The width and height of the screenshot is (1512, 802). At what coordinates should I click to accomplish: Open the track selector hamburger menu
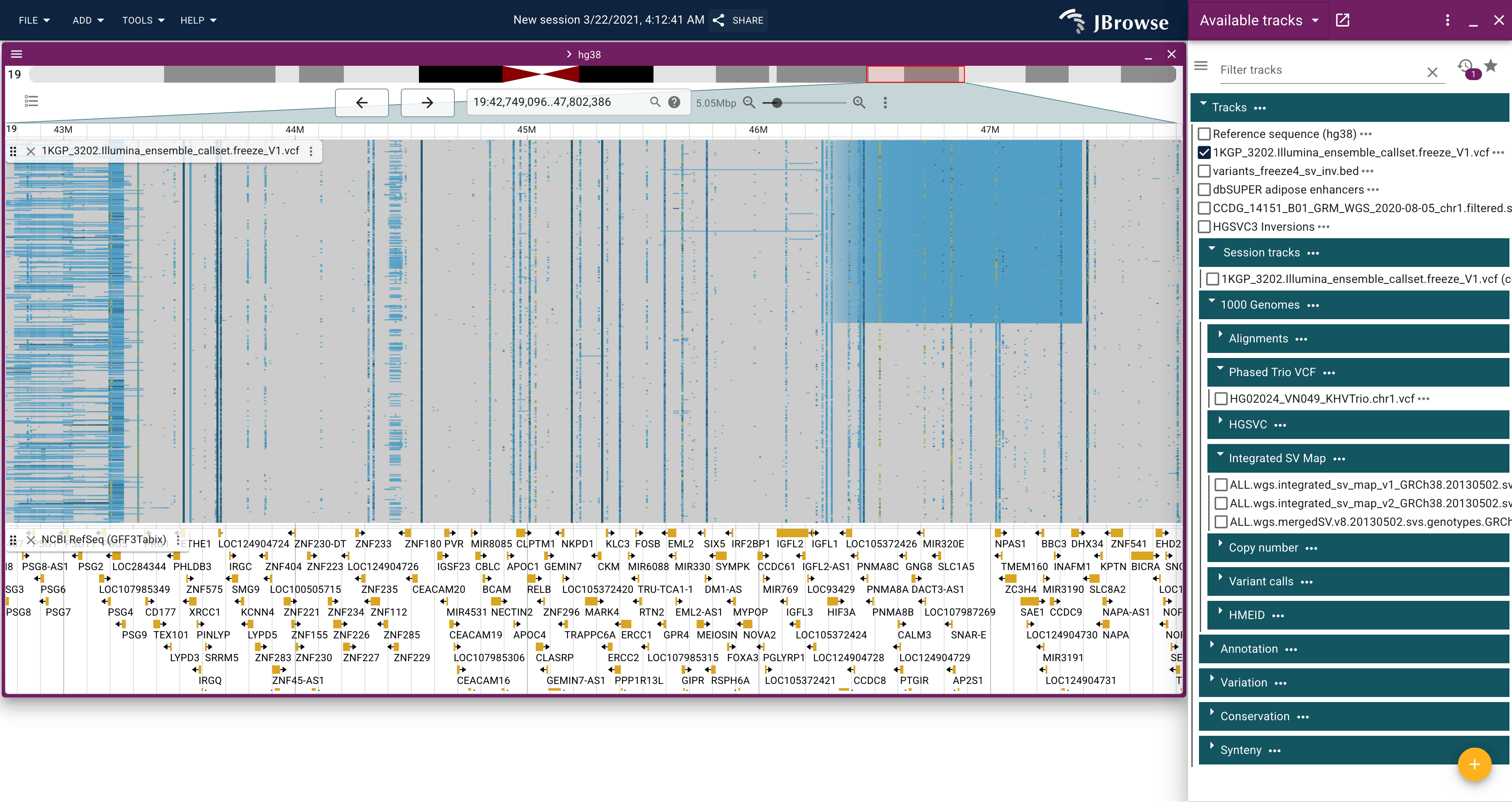click(1201, 66)
